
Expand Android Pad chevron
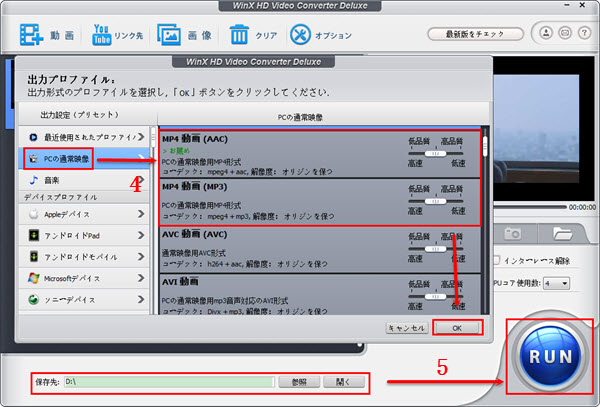pyautogui.click(x=141, y=235)
